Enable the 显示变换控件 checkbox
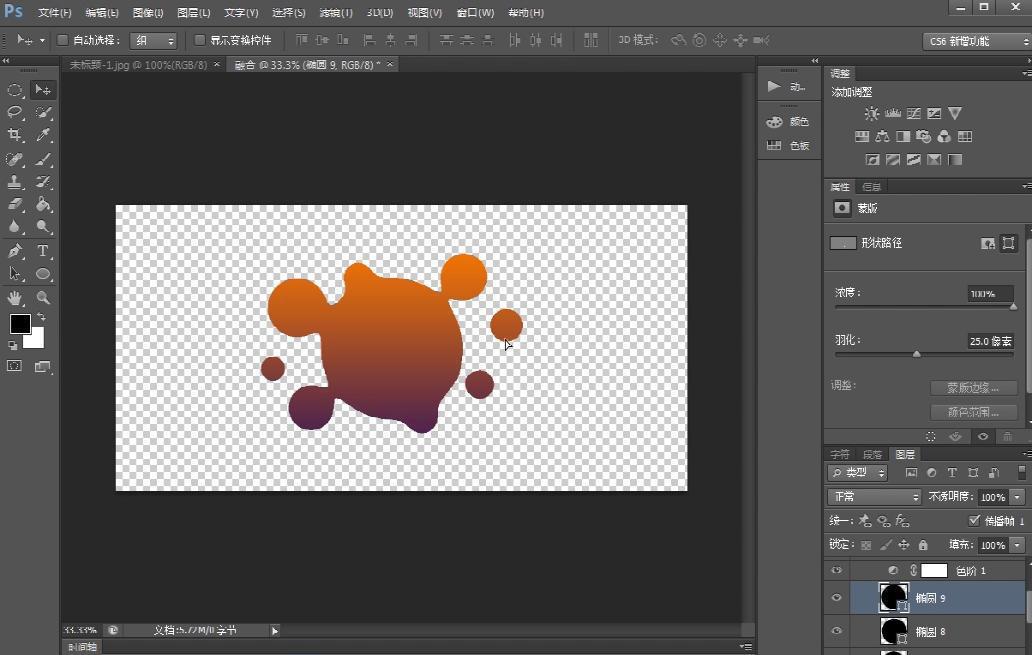This screenshot has height=655, width=1032. (x=199, y=40)
